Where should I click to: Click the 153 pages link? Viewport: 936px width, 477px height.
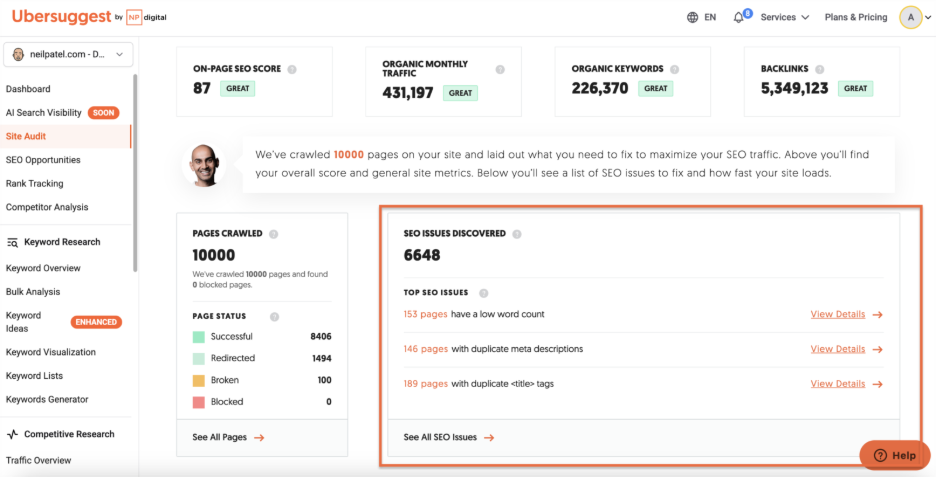click(425, 314)
